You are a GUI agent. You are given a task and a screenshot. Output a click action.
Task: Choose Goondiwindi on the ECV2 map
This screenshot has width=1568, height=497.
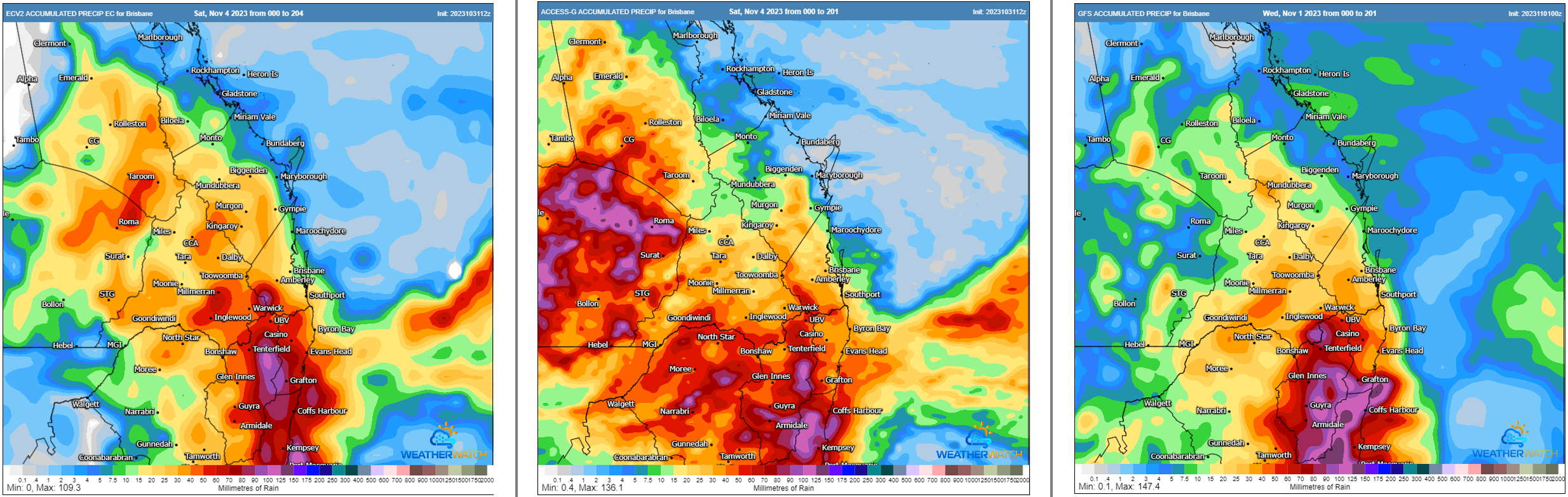[154, 318]
